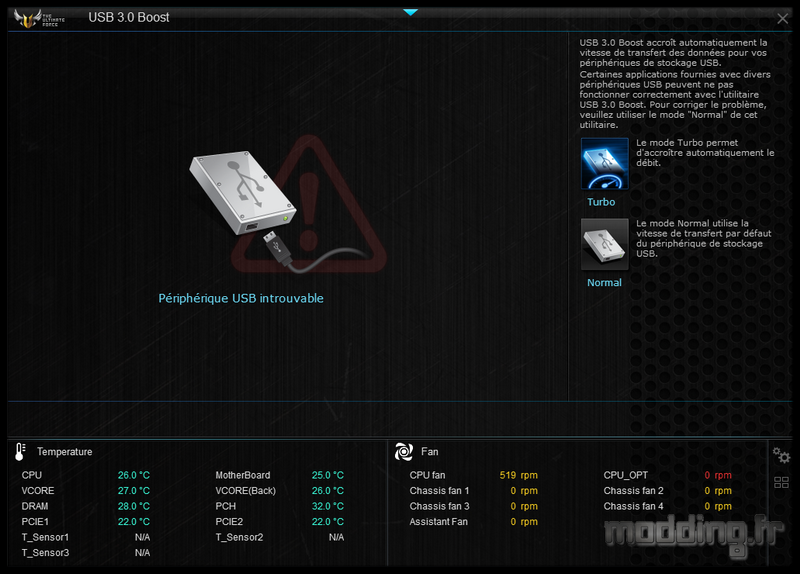Click the CPU fan 519 rpm value

[518, 475]
